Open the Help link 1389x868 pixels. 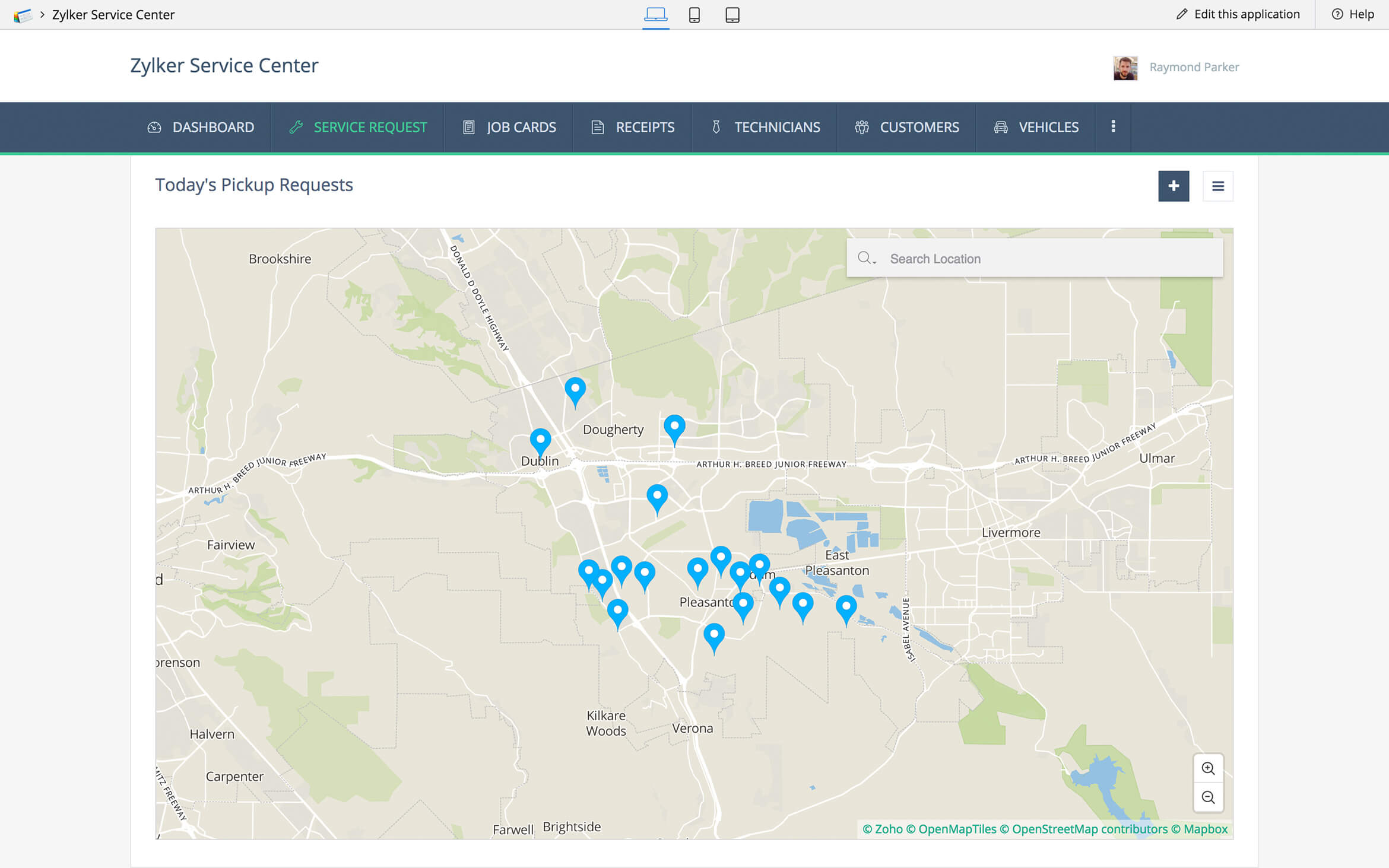coord(1353,14)
